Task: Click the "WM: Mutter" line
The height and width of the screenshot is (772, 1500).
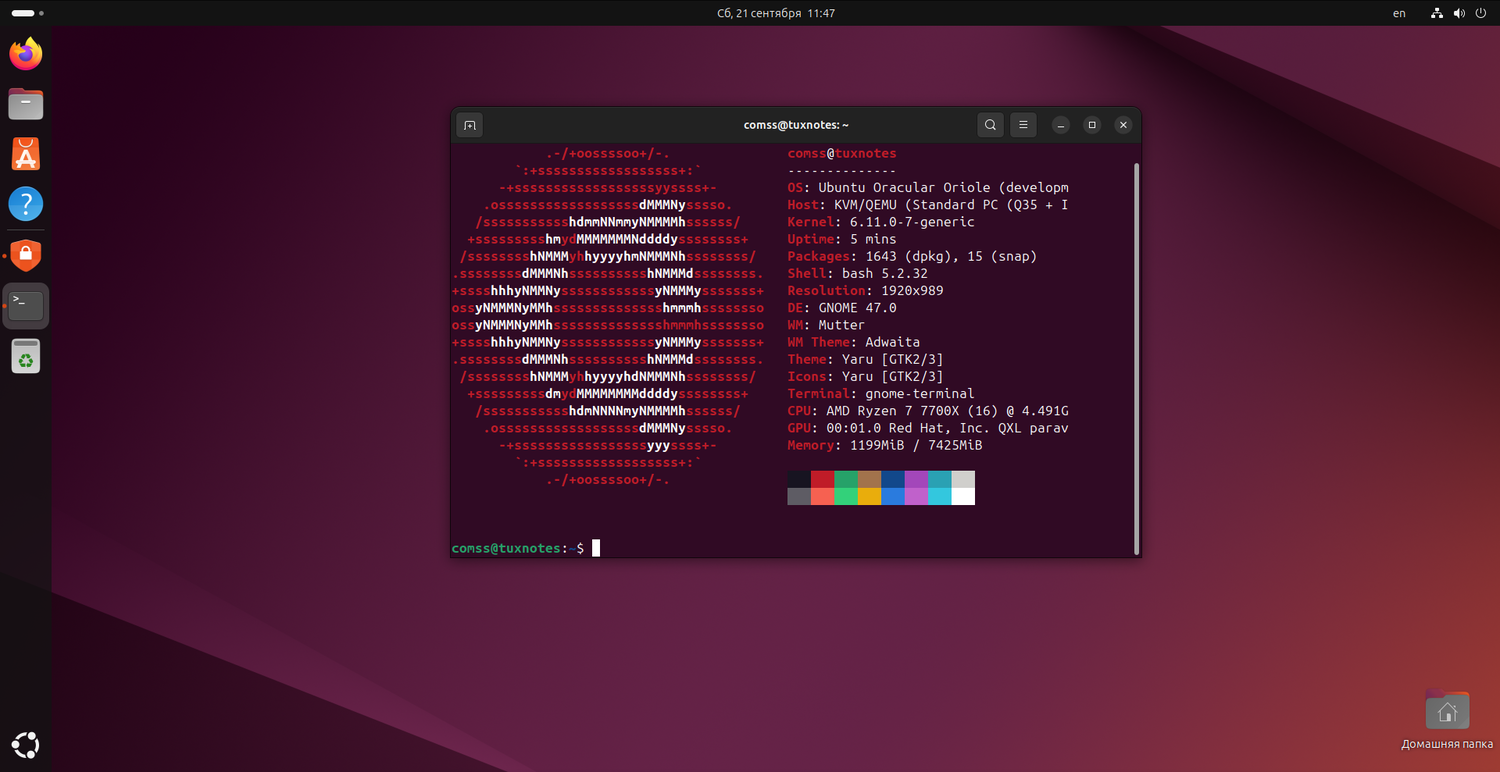Action: [826, 325]
